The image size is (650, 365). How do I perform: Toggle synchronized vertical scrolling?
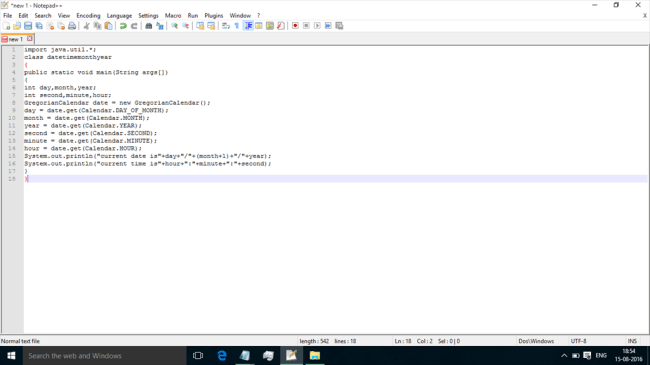200,26
